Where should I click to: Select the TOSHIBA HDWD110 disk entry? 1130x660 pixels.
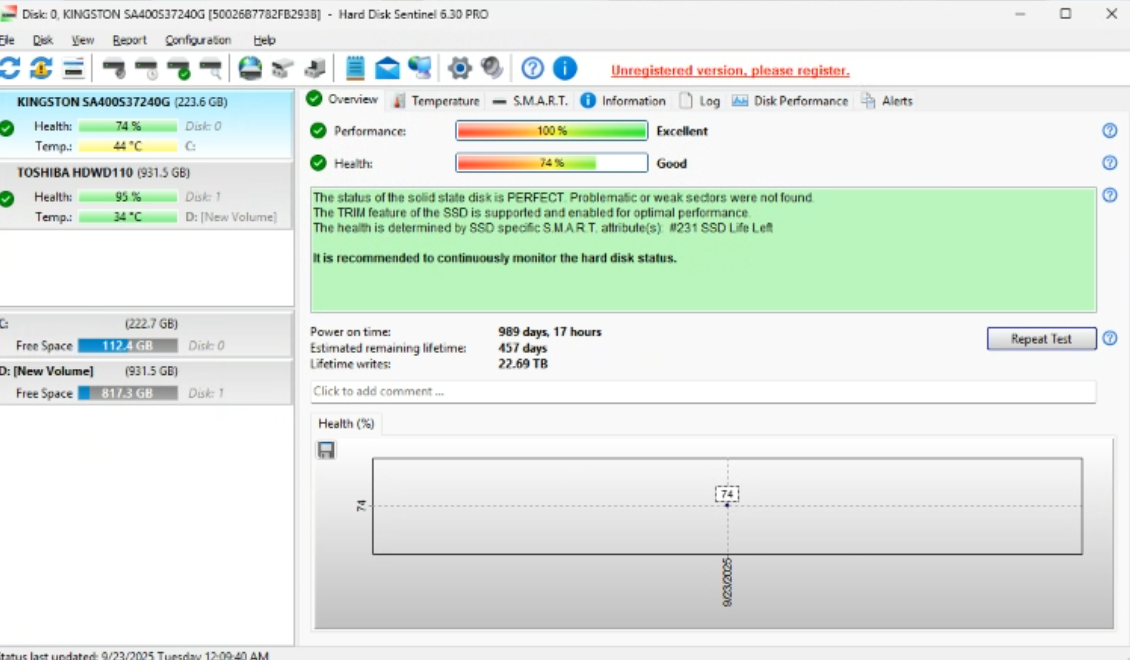[147, 195]
